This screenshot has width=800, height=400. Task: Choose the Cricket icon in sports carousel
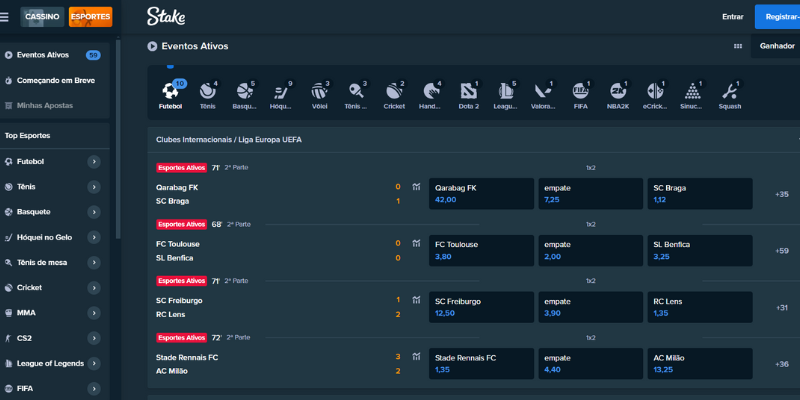[394, 93]
